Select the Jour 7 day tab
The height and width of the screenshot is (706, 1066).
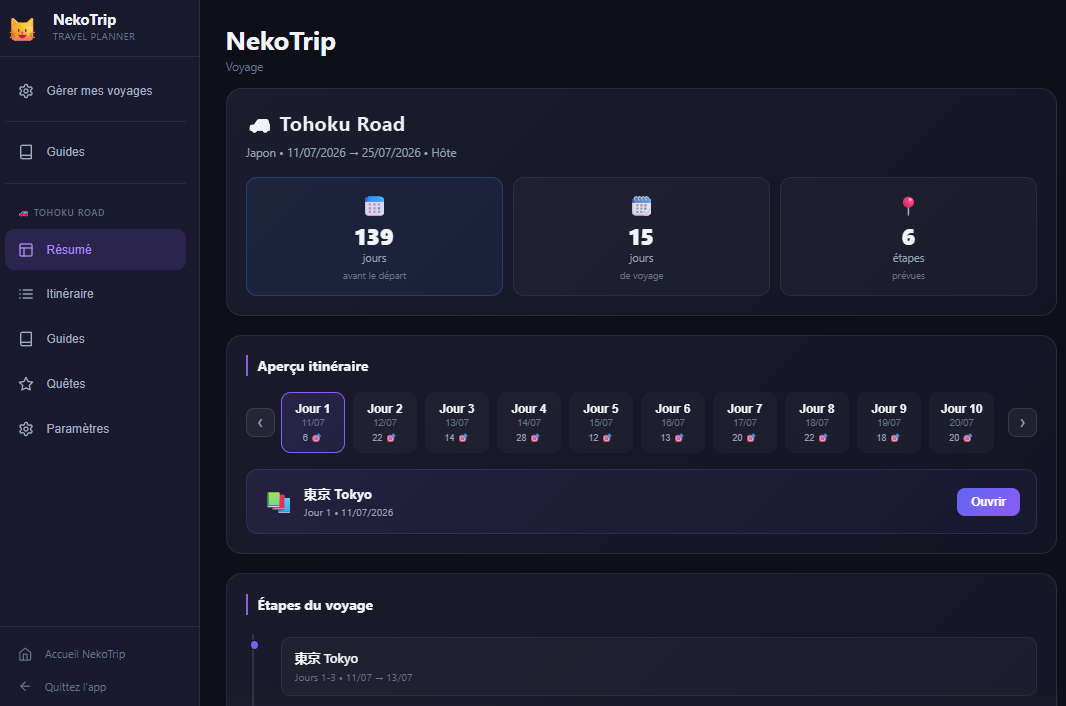(745, 422)
